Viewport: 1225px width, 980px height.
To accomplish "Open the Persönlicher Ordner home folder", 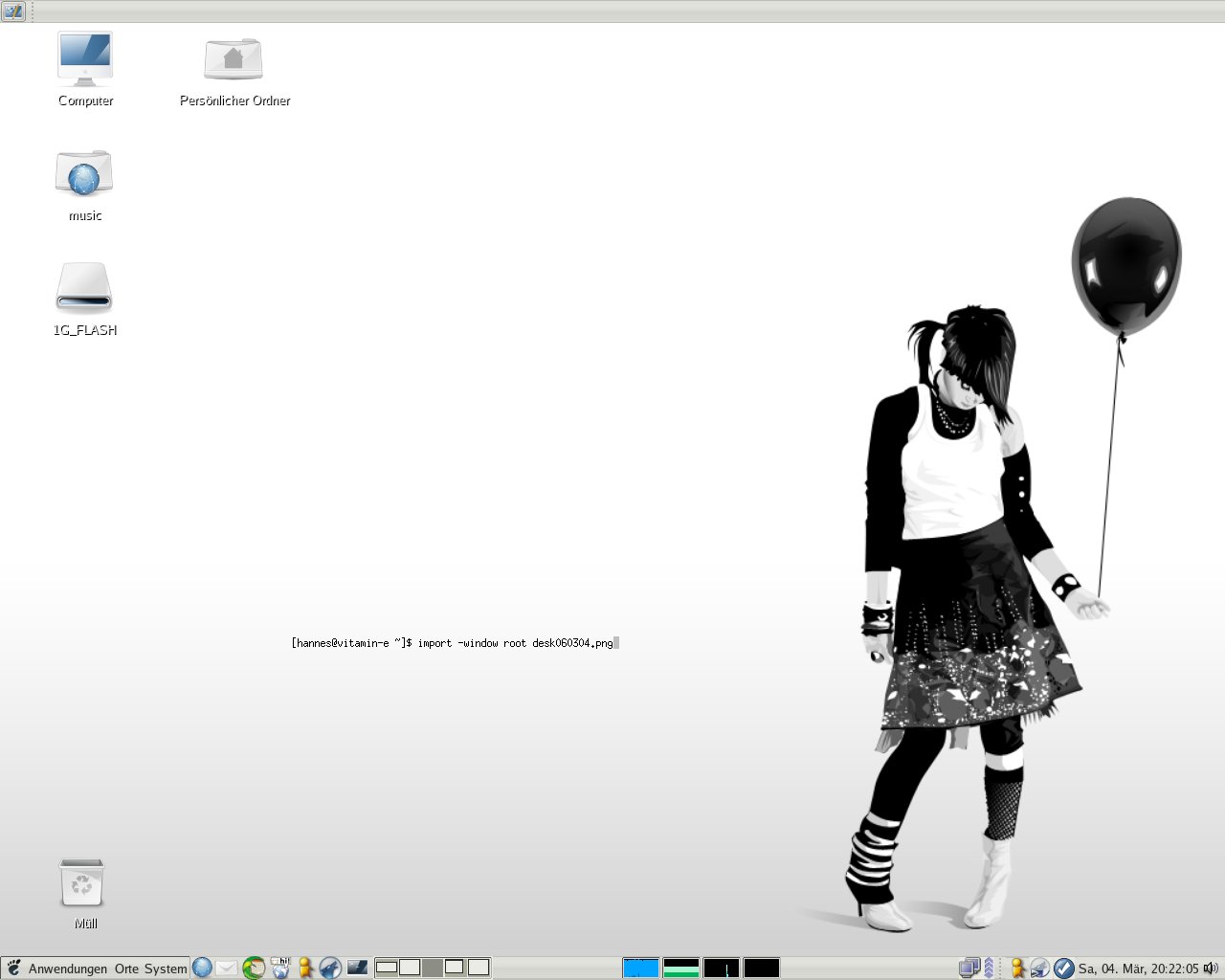I will pyautogui.click(x=234, y=59).
